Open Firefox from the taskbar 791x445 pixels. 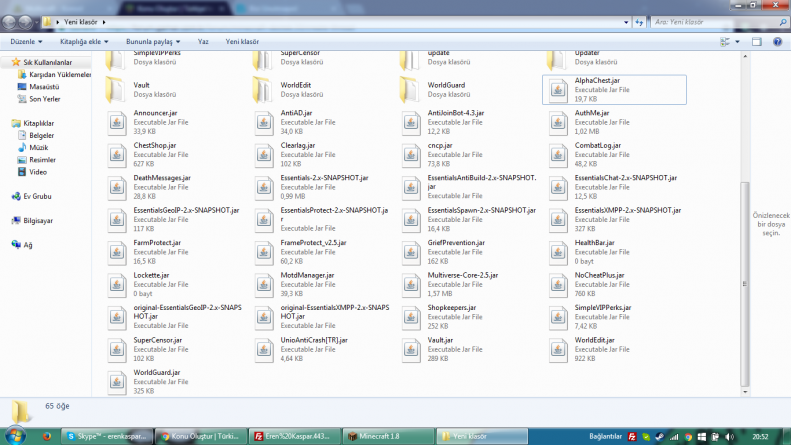coord(46,436)
